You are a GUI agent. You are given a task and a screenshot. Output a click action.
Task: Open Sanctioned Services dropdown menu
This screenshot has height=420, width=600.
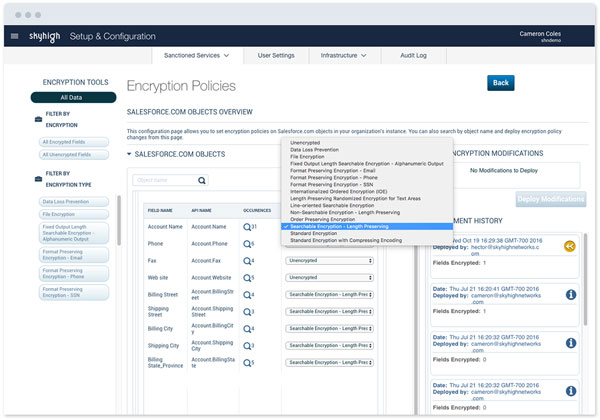pyautogui.click(x=197, y=55)
